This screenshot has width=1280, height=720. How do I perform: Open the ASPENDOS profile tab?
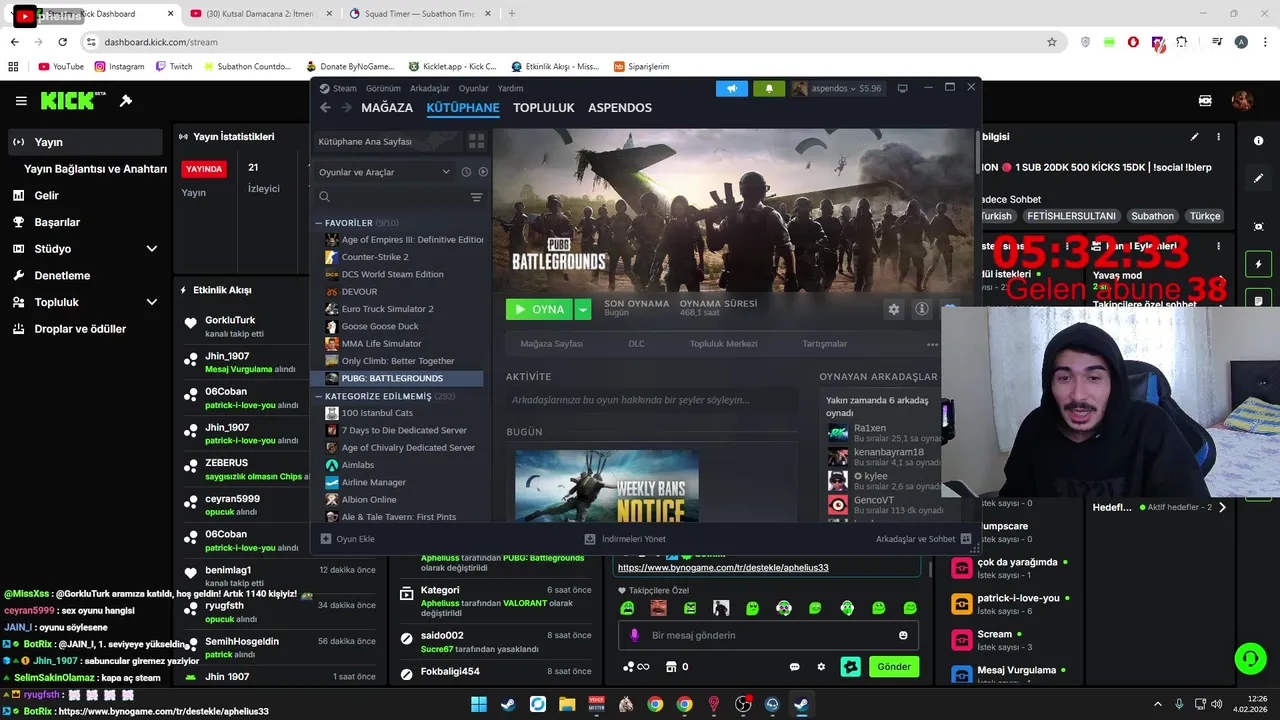(620, 108)
